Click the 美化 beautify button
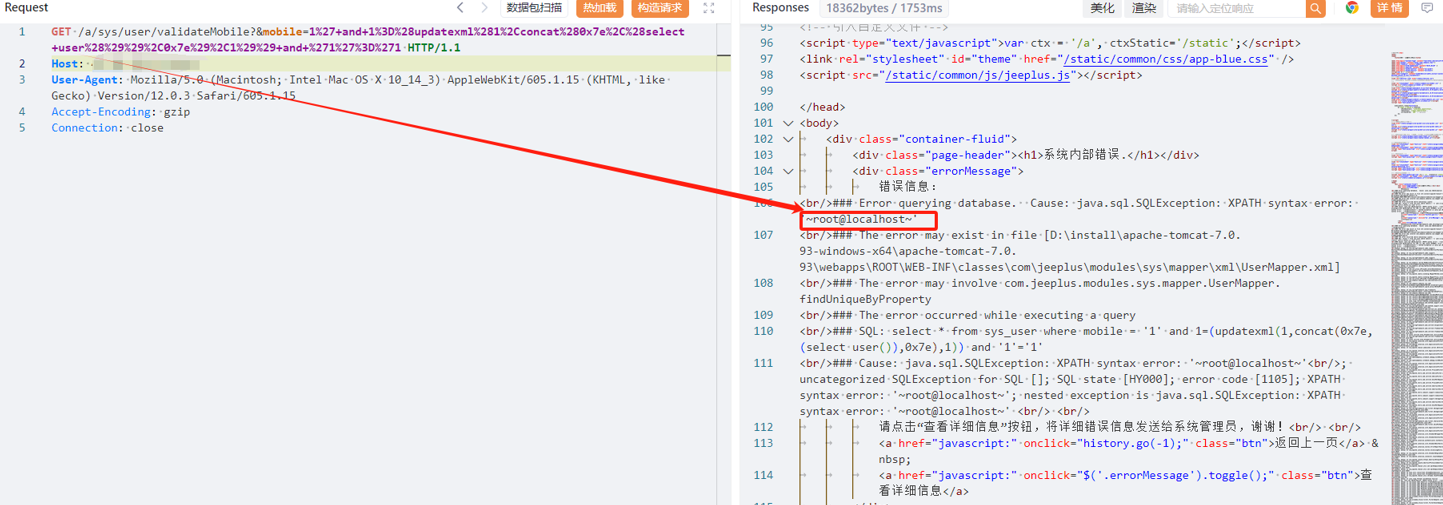 1102,8
